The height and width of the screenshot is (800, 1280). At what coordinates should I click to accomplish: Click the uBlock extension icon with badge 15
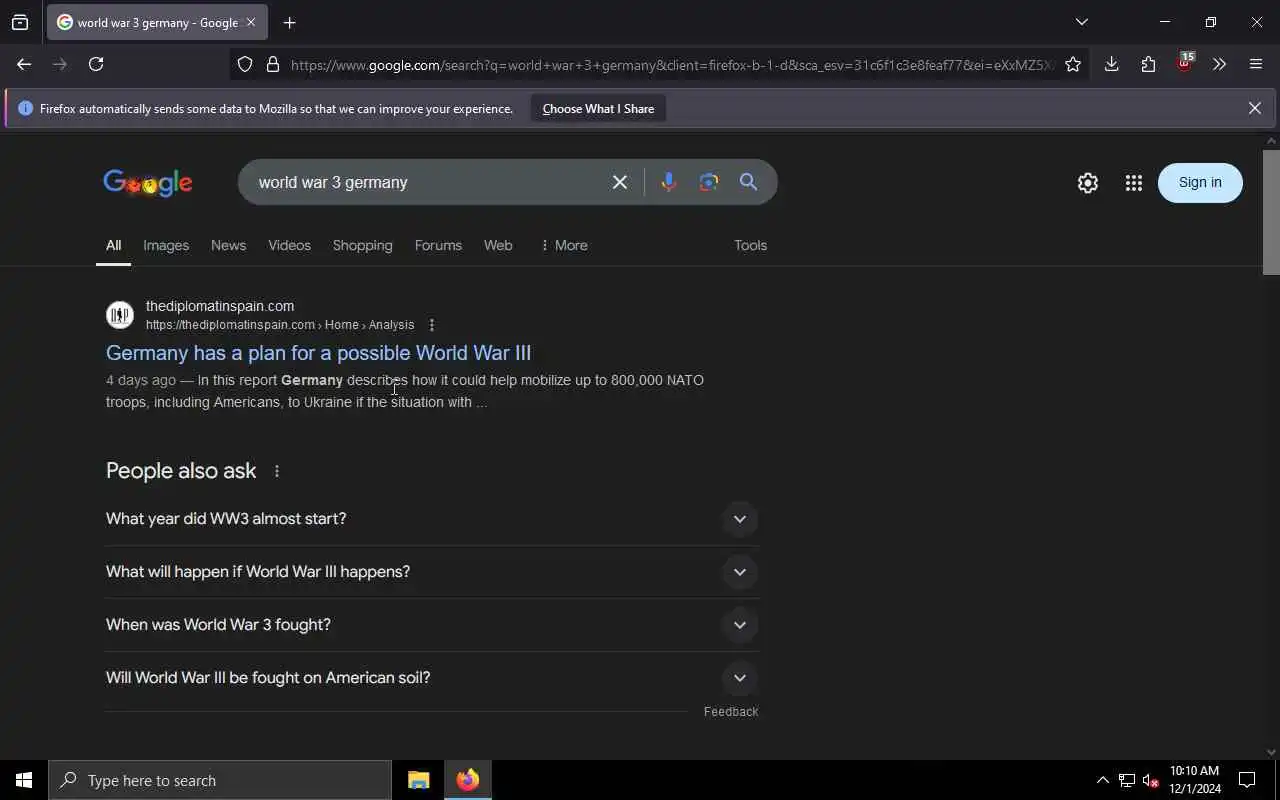pos(1185,63)
